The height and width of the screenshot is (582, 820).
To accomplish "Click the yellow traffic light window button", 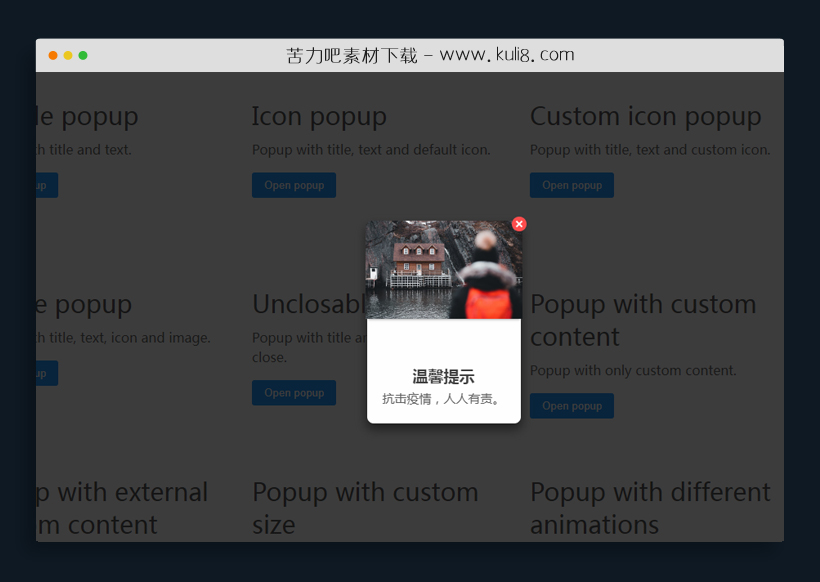I will tap(67, 55).
